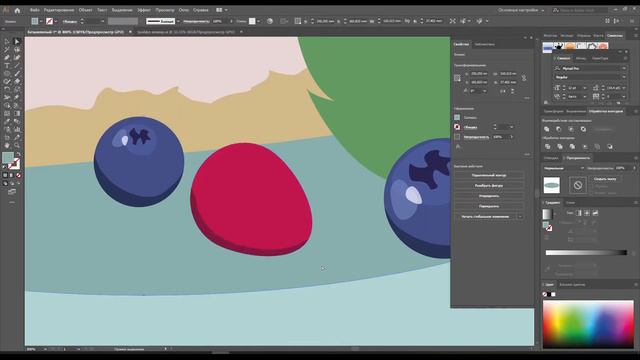Image resolution: width=640 pixels, height=360 pixels.
Task: Activate the fill box in toolbox
Action: [x=8, y=158]
